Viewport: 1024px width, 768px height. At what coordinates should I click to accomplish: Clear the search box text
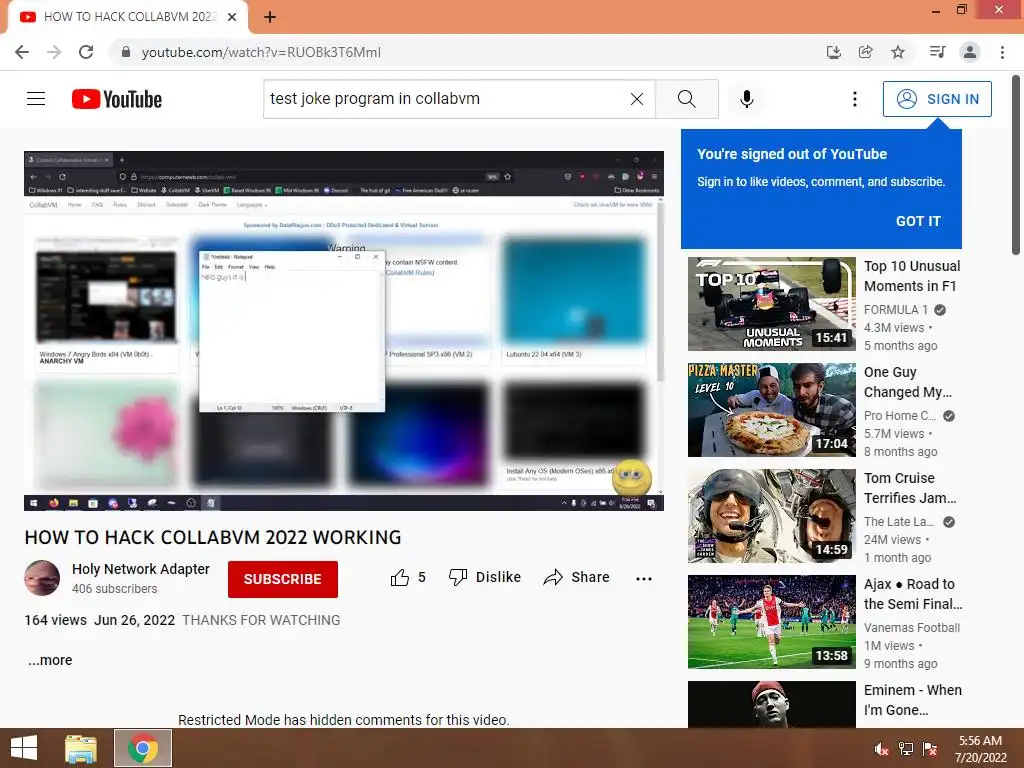(637, 99)
